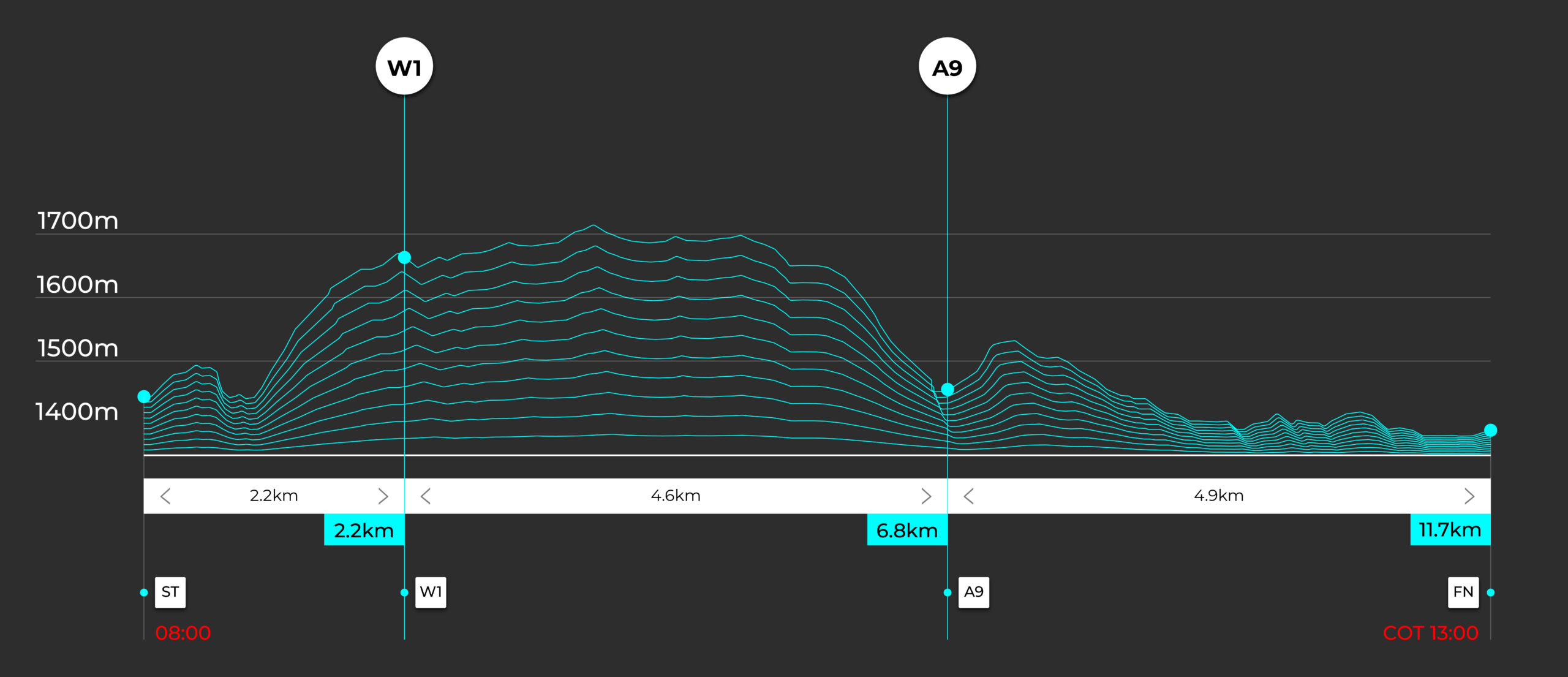Click left chevron of 2.2km segment
The width and height of the screenshot is (1568, 677).
click(x=165, y=496)
